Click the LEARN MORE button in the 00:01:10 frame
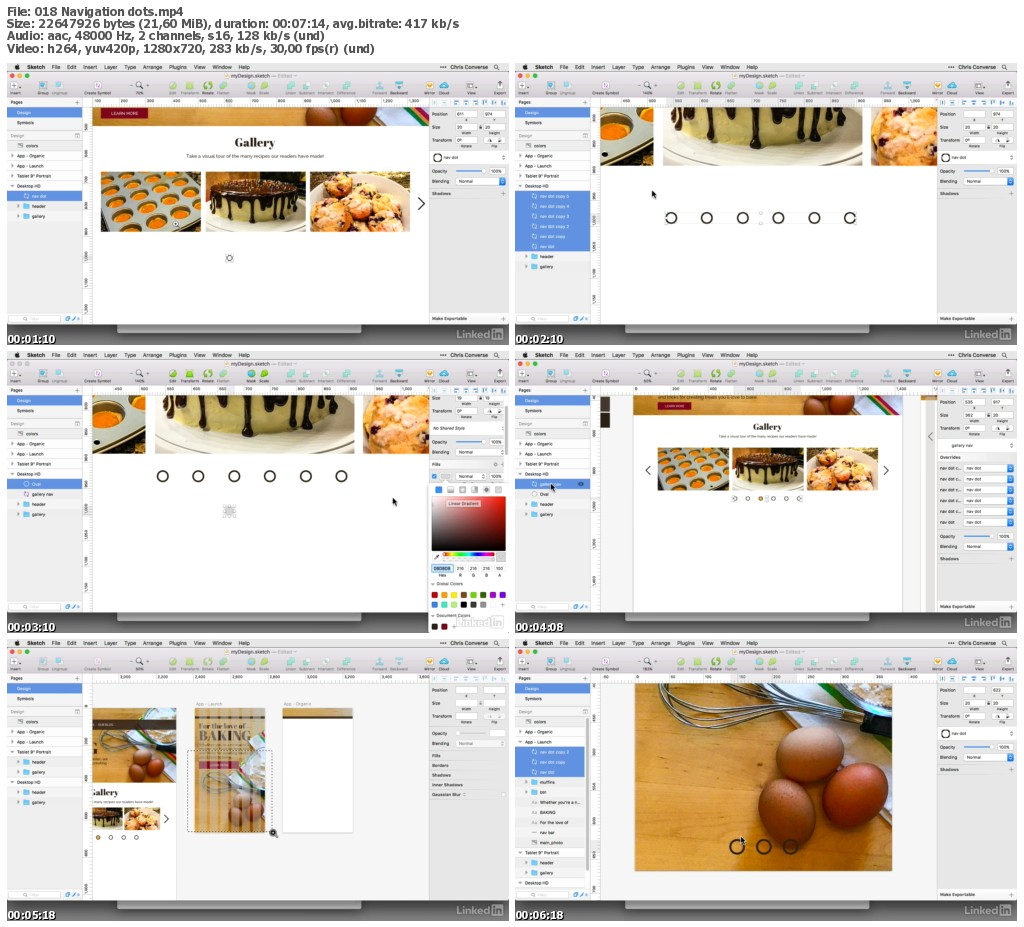Image resolution: width=1024 pixels, height=927 pixels. tap(124, 113)
